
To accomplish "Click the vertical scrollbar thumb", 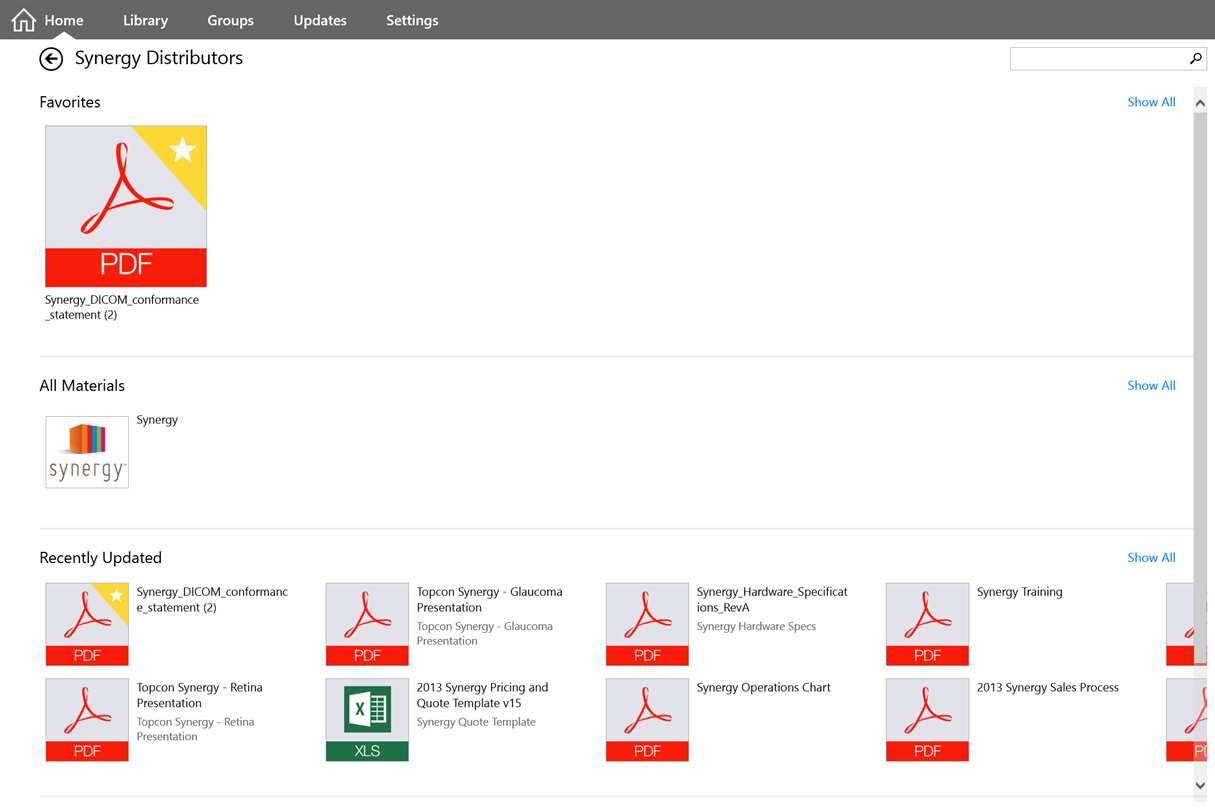I will 1200,389.
